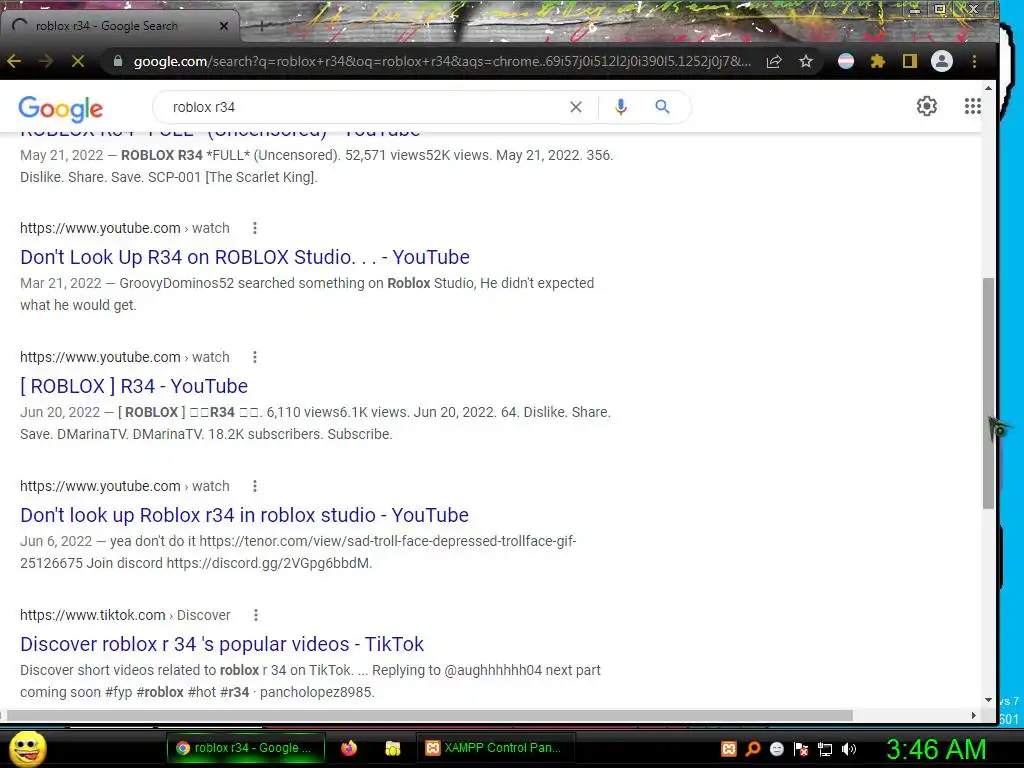Toggle the Chrome side panel icon
This screenshot has width=1024, height=768.
[910, 61]
